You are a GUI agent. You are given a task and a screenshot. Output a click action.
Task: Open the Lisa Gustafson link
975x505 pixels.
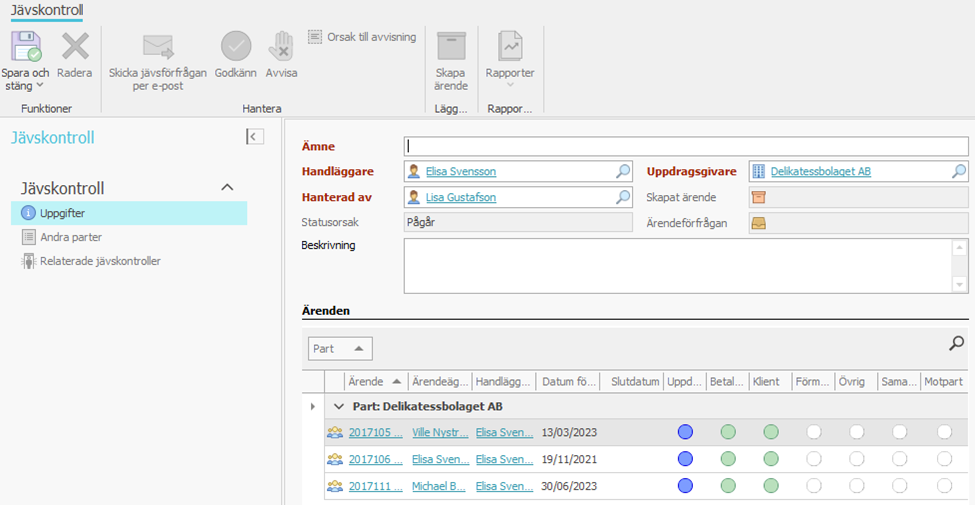pyautogui.click(x=460, y=198)
